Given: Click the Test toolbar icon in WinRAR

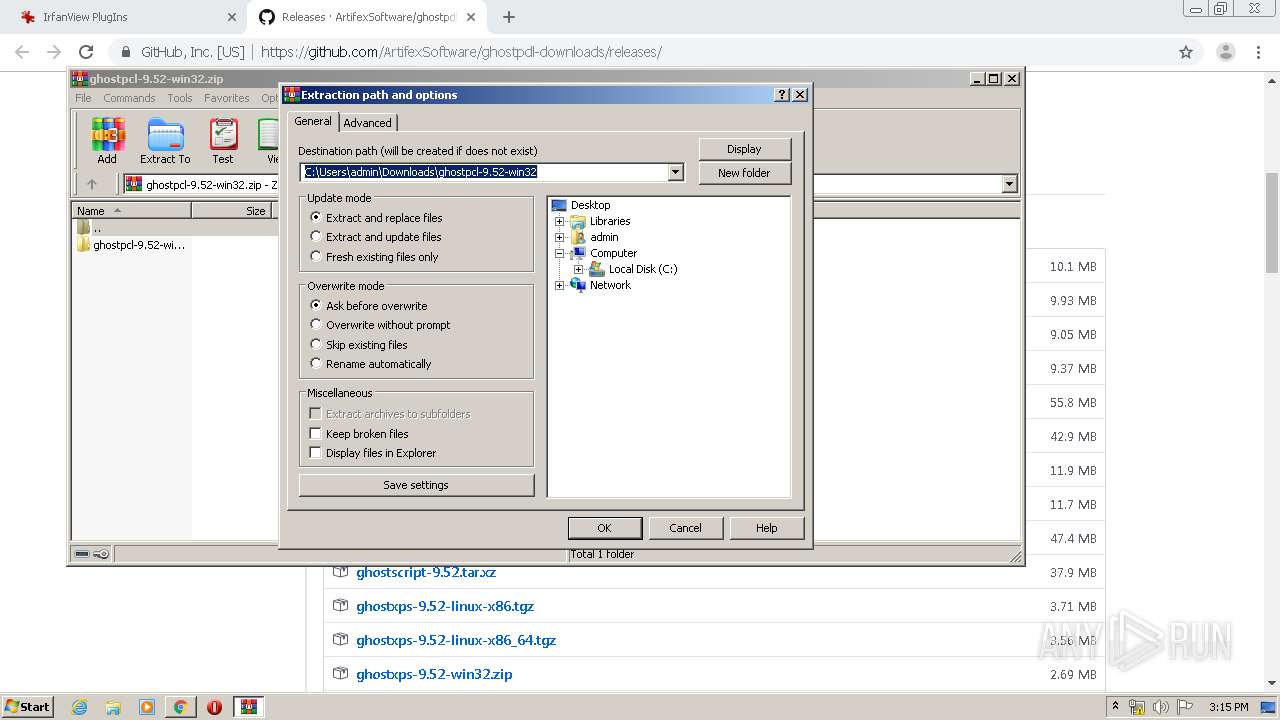Looking at the screenshot, I should pyautogui.click(x=223, y=141).
